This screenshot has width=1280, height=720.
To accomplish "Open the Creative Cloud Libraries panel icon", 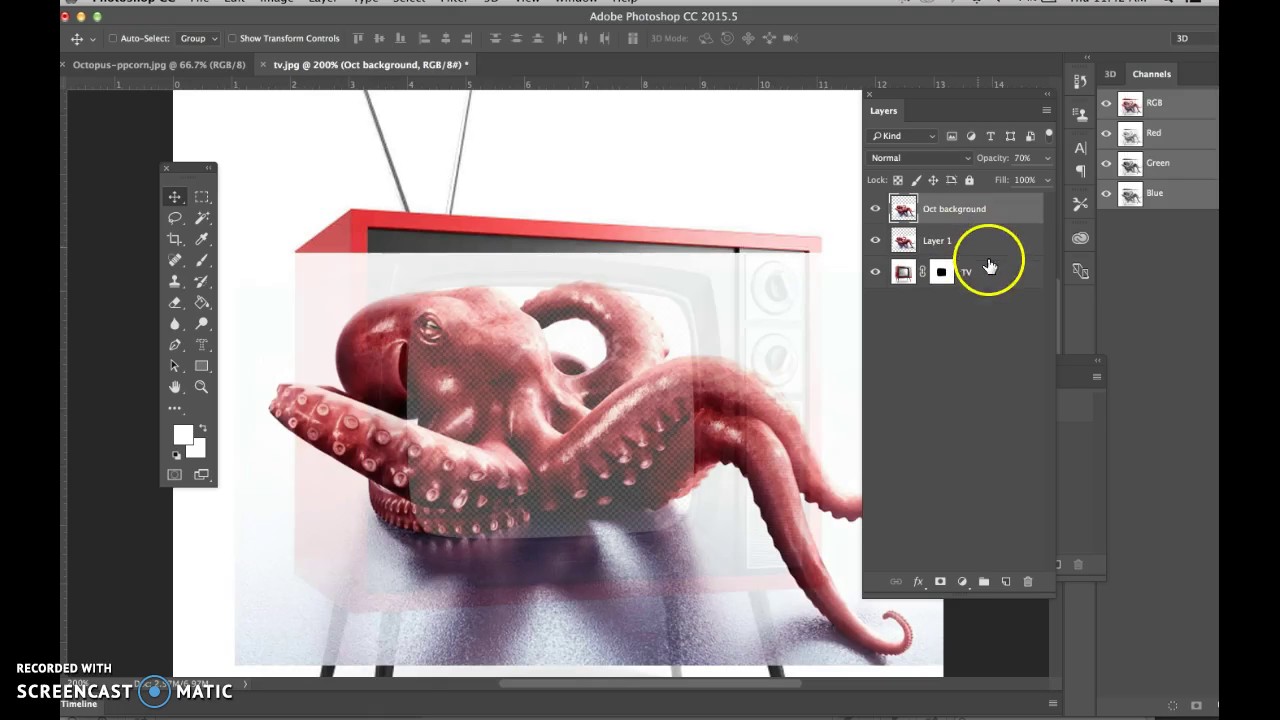I will tap(1080, 238).
